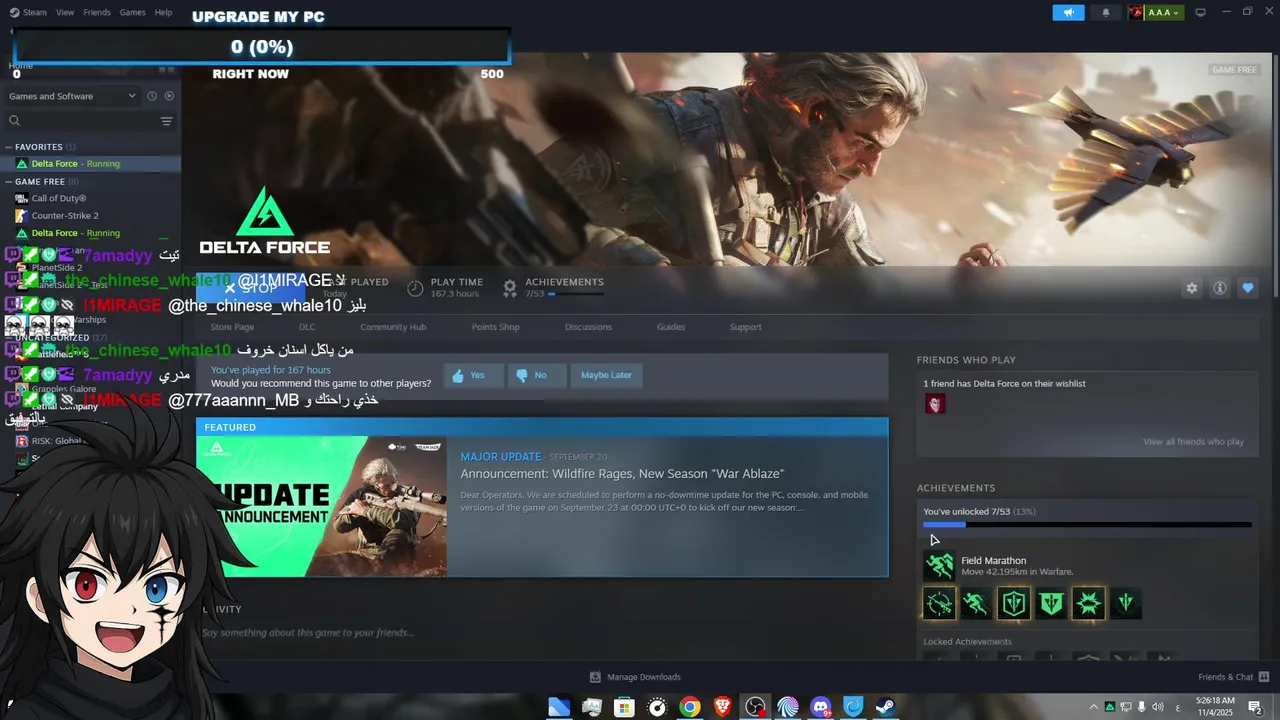Click the Play Time clock icon
The width and height of the screenshot is (1280, 720).
415,288
